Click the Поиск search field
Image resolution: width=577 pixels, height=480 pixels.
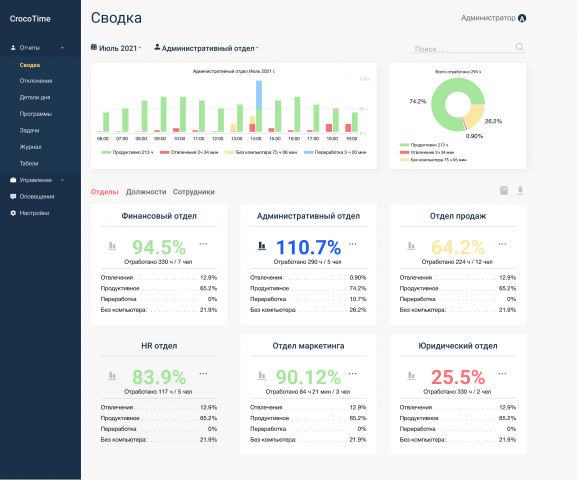(468, 48)
